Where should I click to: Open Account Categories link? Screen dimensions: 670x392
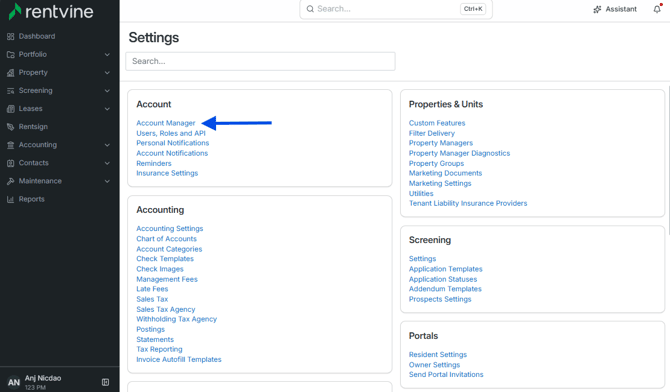click(x=169, y=249)
